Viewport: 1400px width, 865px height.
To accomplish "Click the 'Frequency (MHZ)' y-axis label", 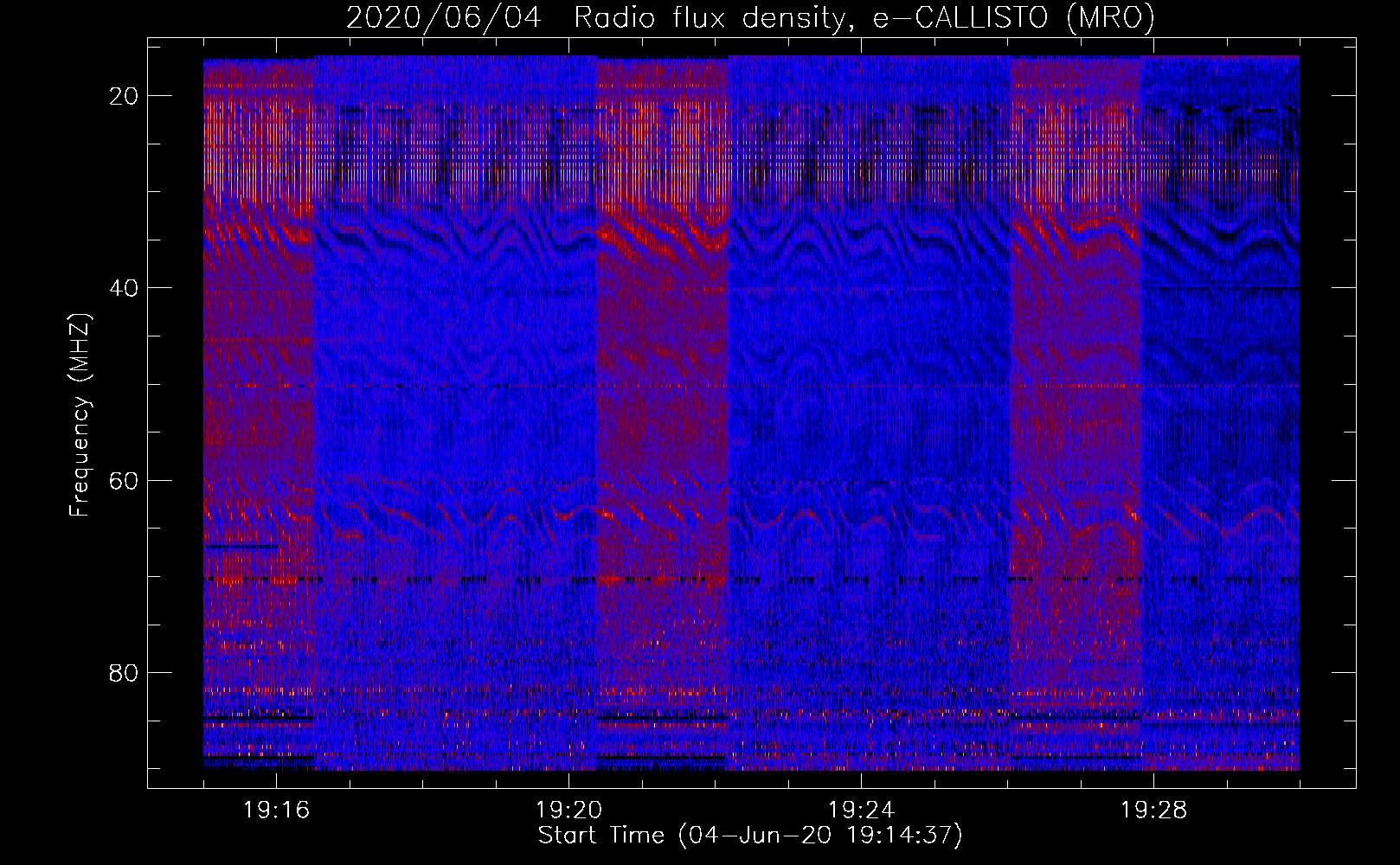I will 80,415.
